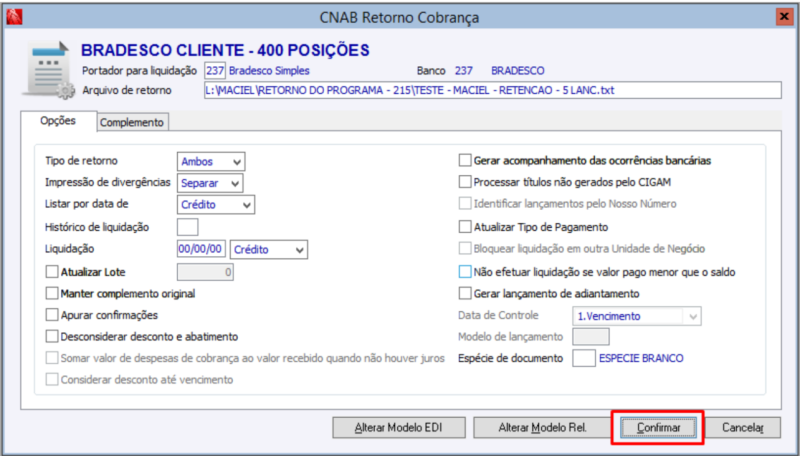This screenshot has width=800, height=456.
Task: Open the Listar por data de dropdown
Action: tap(216, 205)
